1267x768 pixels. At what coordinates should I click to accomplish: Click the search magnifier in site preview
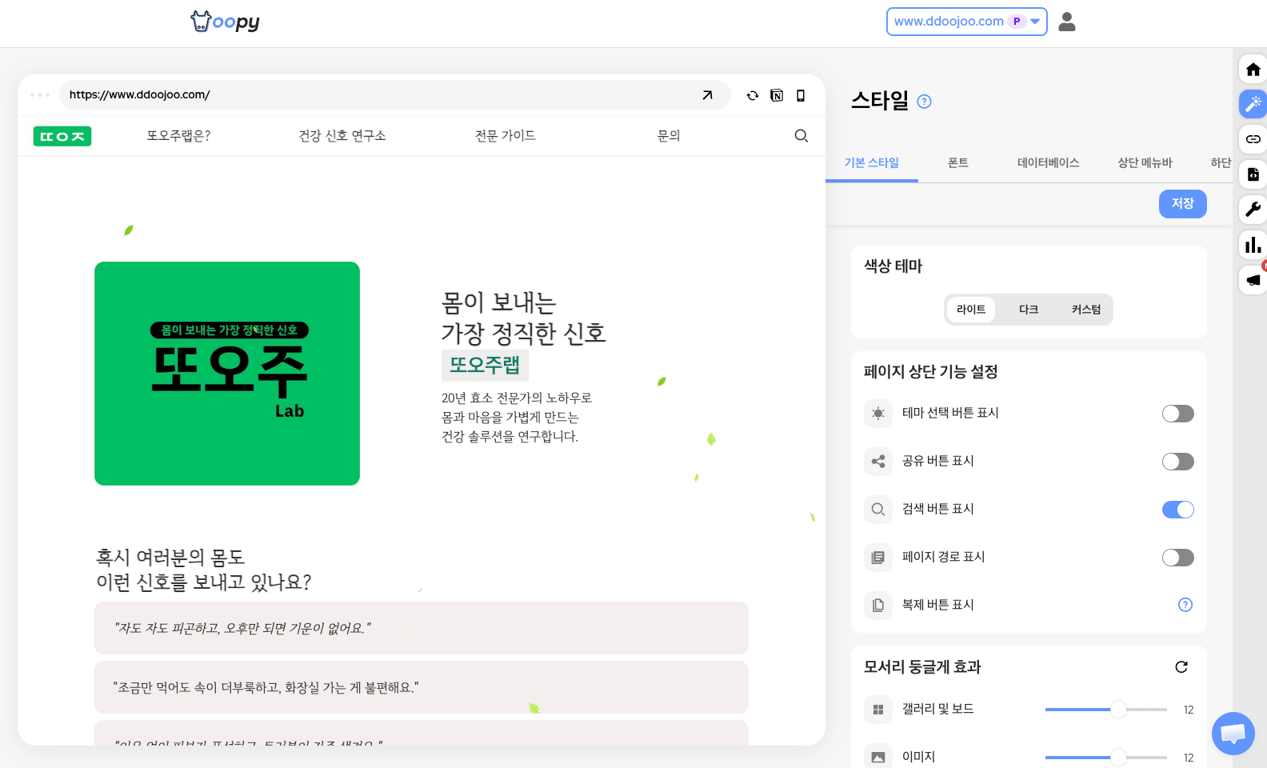pyautogui.click(x=801, y=136)
